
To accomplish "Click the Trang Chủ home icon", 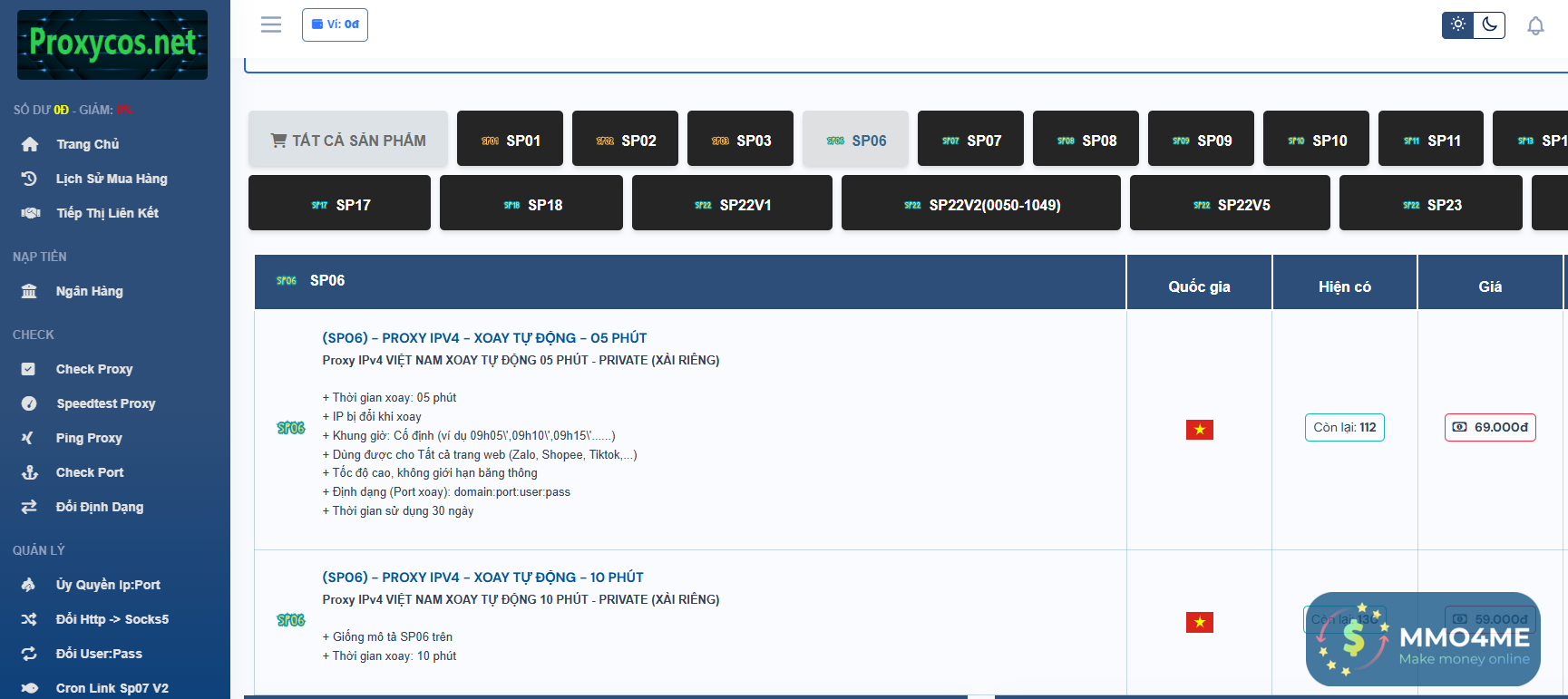I will point(30,144).
